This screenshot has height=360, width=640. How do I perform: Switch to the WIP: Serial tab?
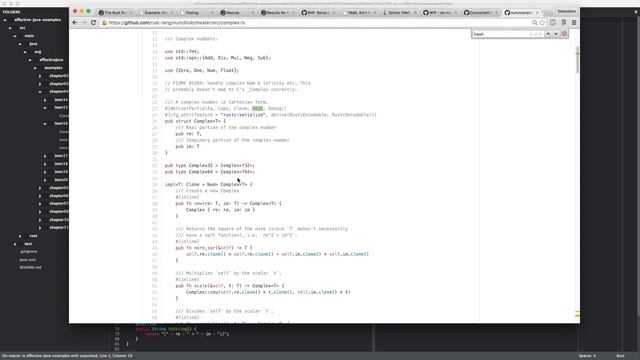(x=318, y=13)
